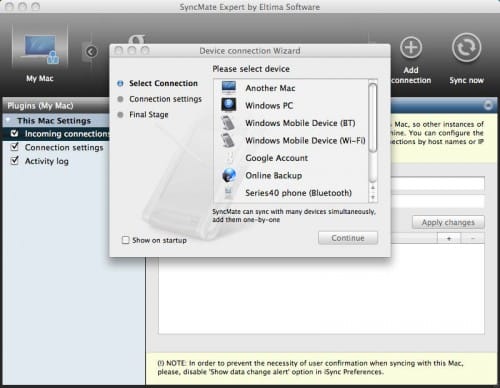Select 'Series40 phone (Bluetooth)' entry text
The height and width of the screenshot is (388, 500).
(298, 193)
